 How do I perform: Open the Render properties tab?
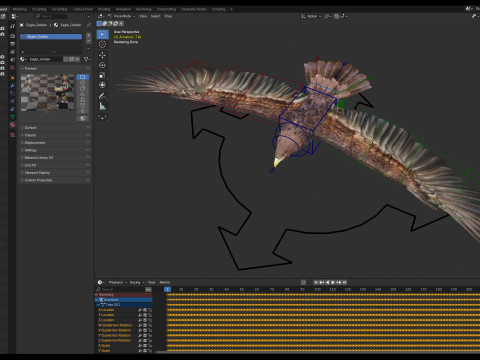[13, 36]
